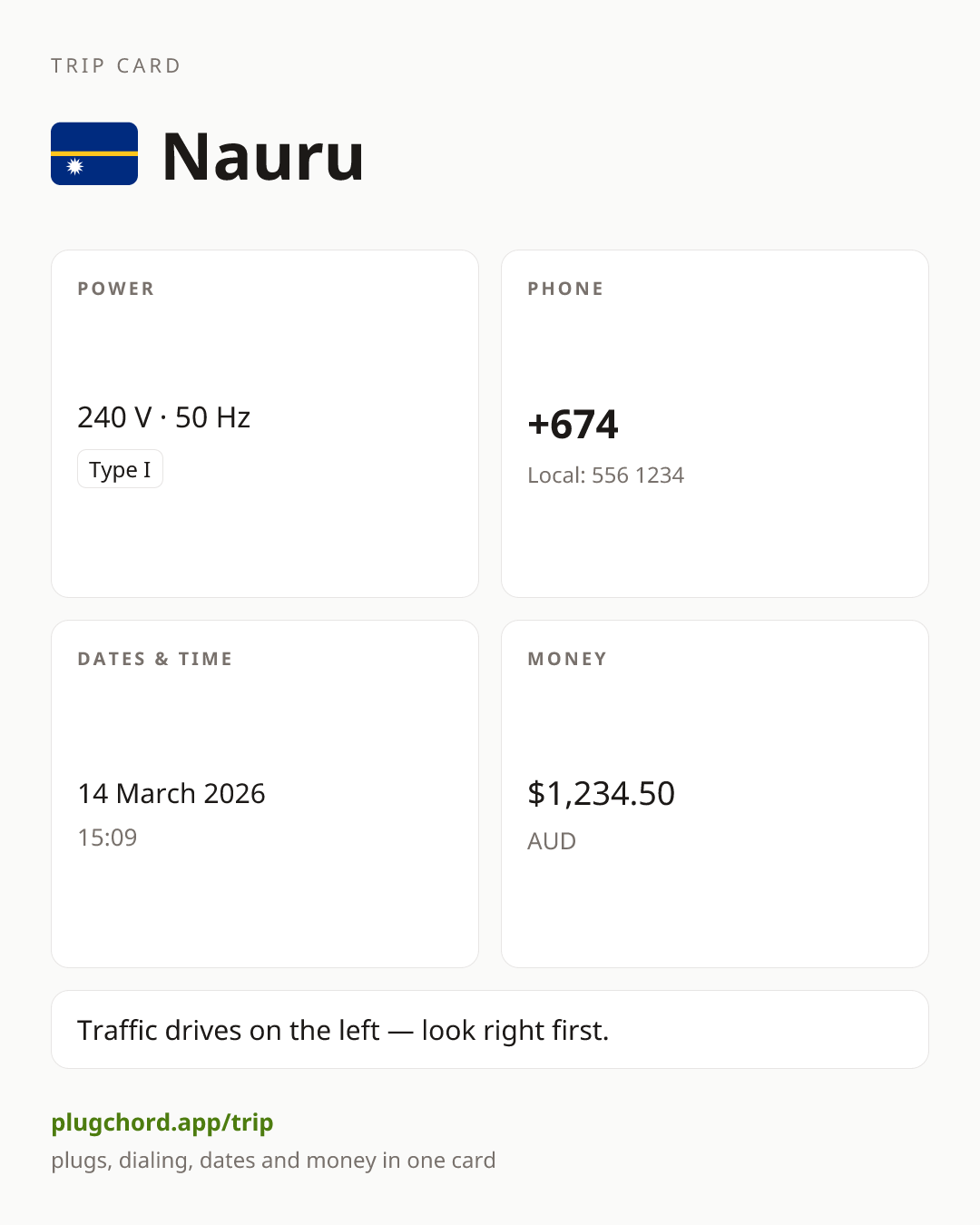Select the 15:09 time value
Image resolution: width=980 pixels, height=1225 pixels.
pyautogui.click(x=107, y=838)
